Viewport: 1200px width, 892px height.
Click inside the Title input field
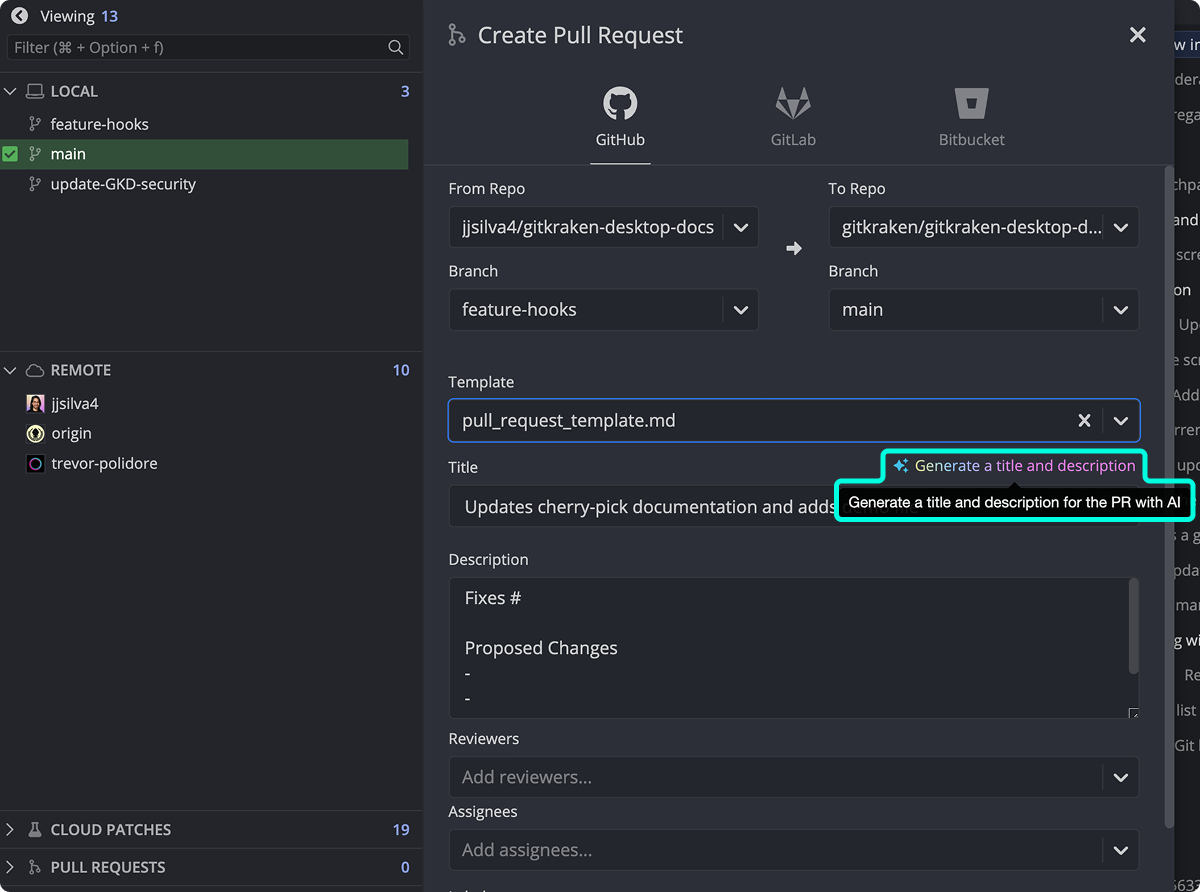[x=600, y=507]
